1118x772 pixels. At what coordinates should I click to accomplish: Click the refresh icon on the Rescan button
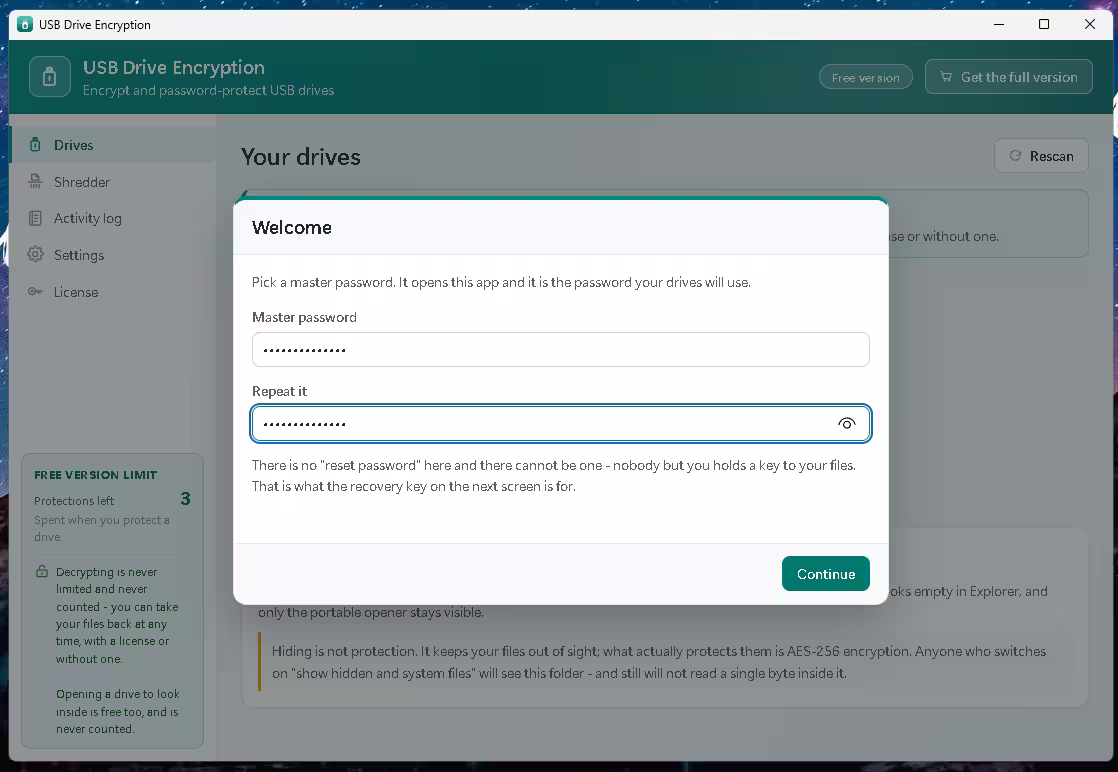coord(1015,155)
